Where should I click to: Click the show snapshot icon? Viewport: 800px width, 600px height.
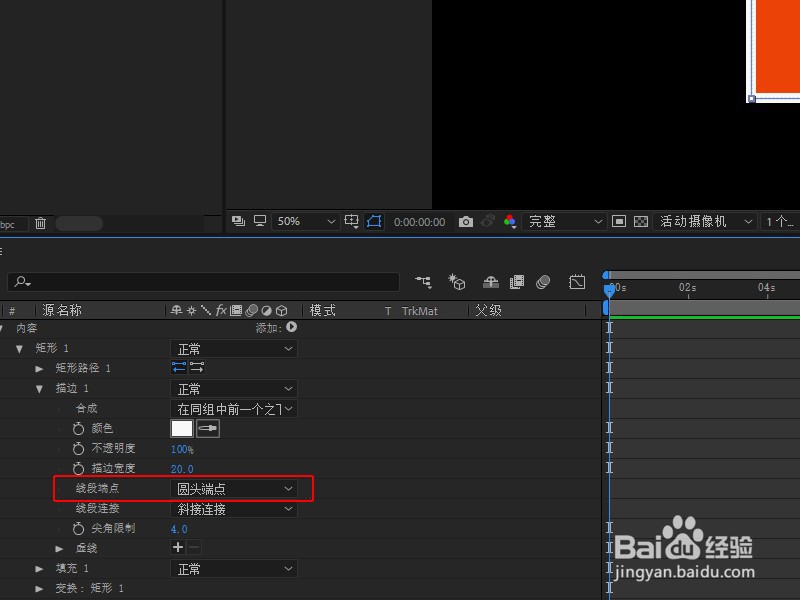click(488, 221)
